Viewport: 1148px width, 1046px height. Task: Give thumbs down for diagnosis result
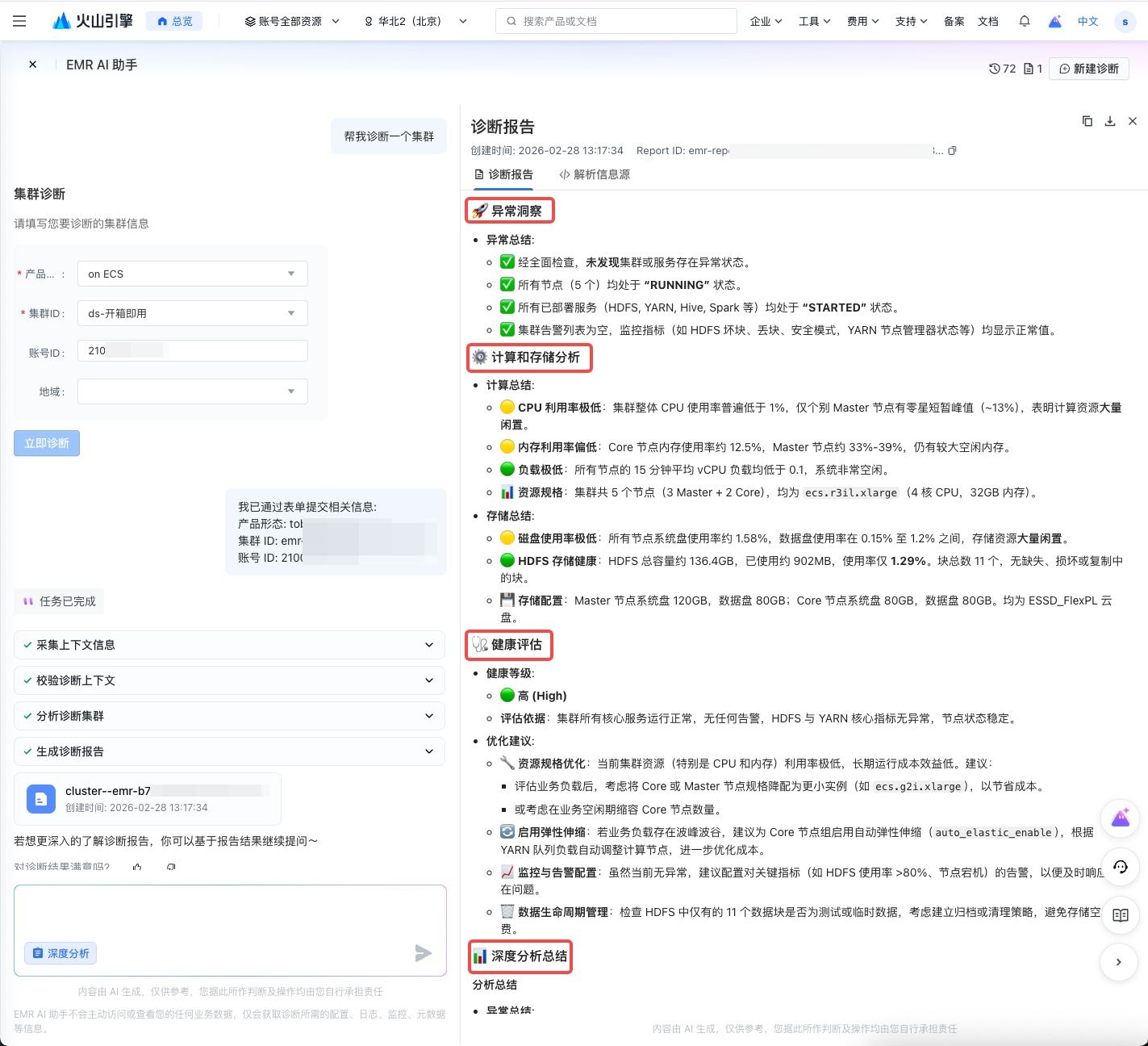[171, 867]
